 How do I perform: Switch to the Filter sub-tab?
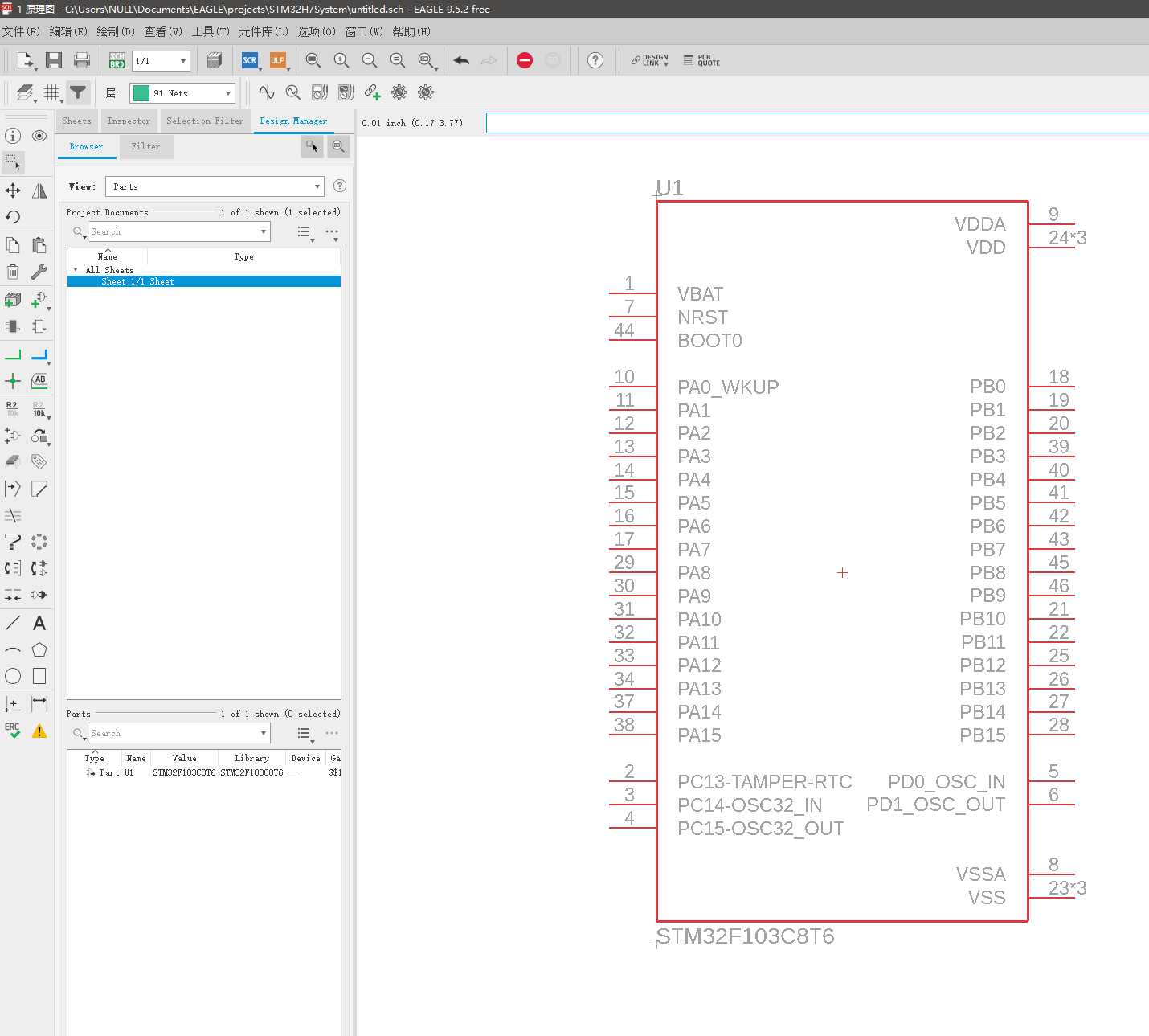click(145, 147)
